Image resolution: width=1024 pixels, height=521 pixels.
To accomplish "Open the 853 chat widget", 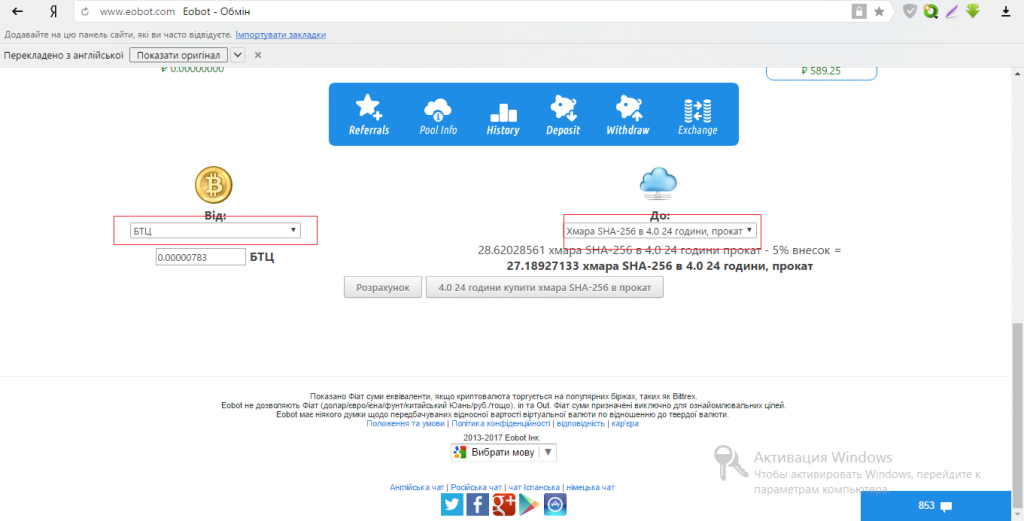I will click(x=935, y=506).
